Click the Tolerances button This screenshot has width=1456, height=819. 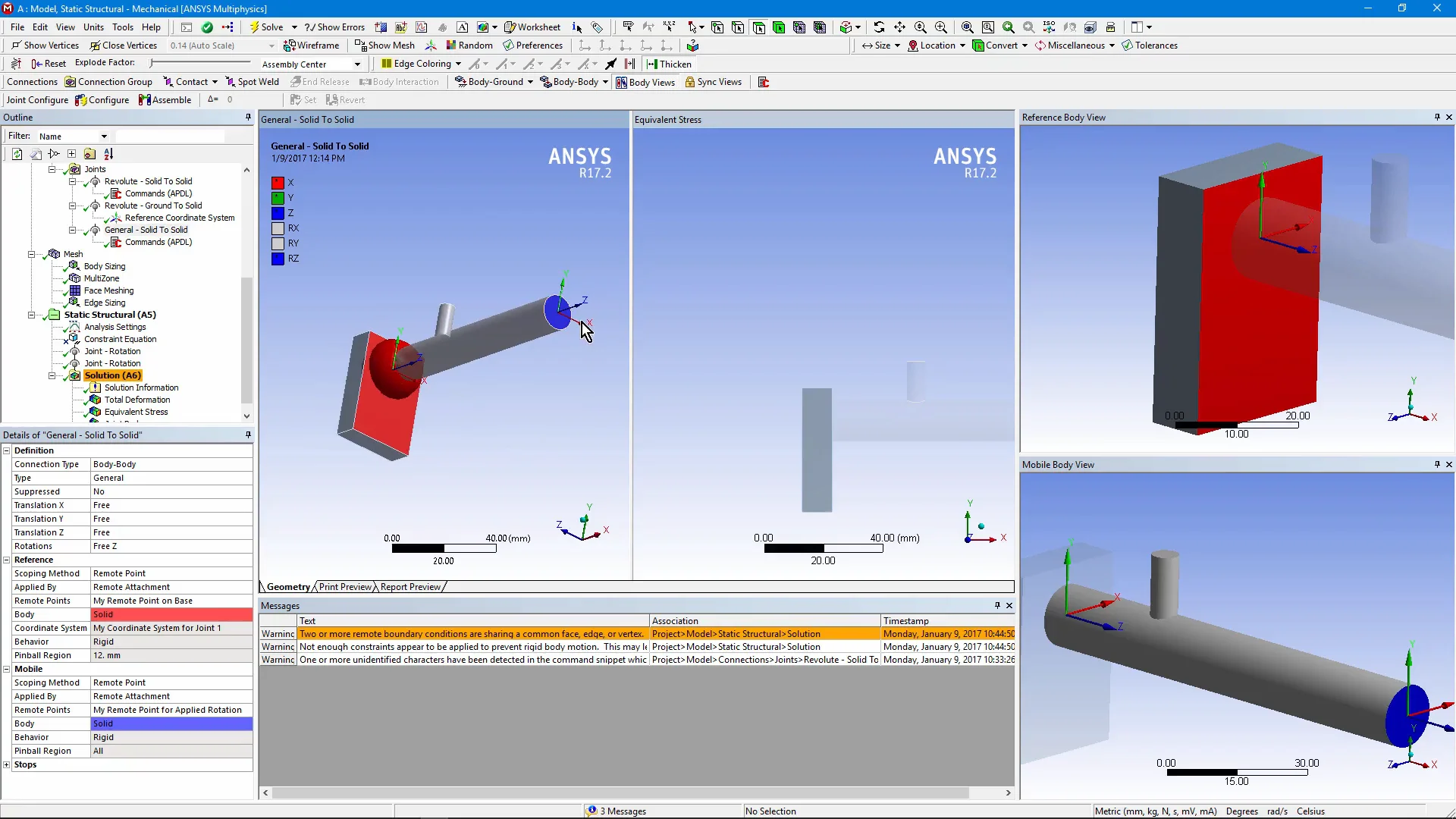click(1150, 45)
